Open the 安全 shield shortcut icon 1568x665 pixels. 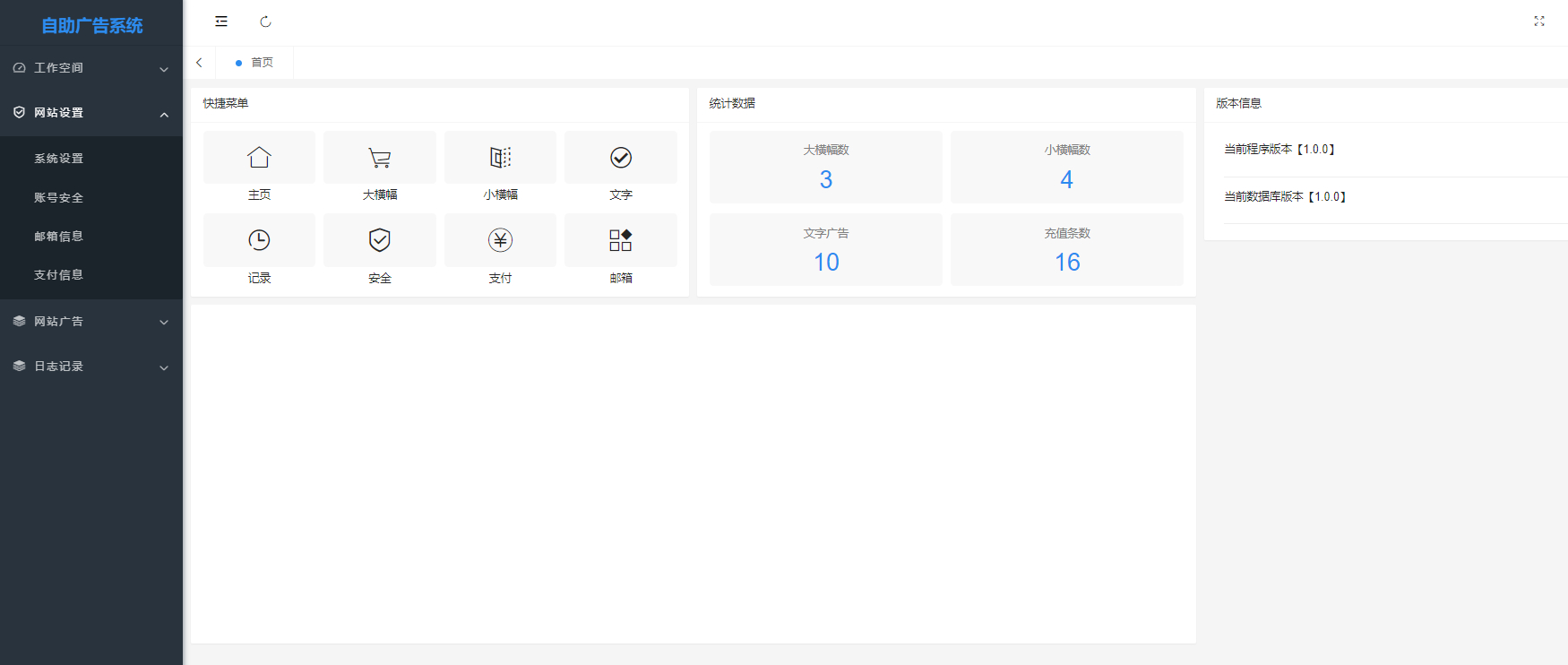pos(379,240)
